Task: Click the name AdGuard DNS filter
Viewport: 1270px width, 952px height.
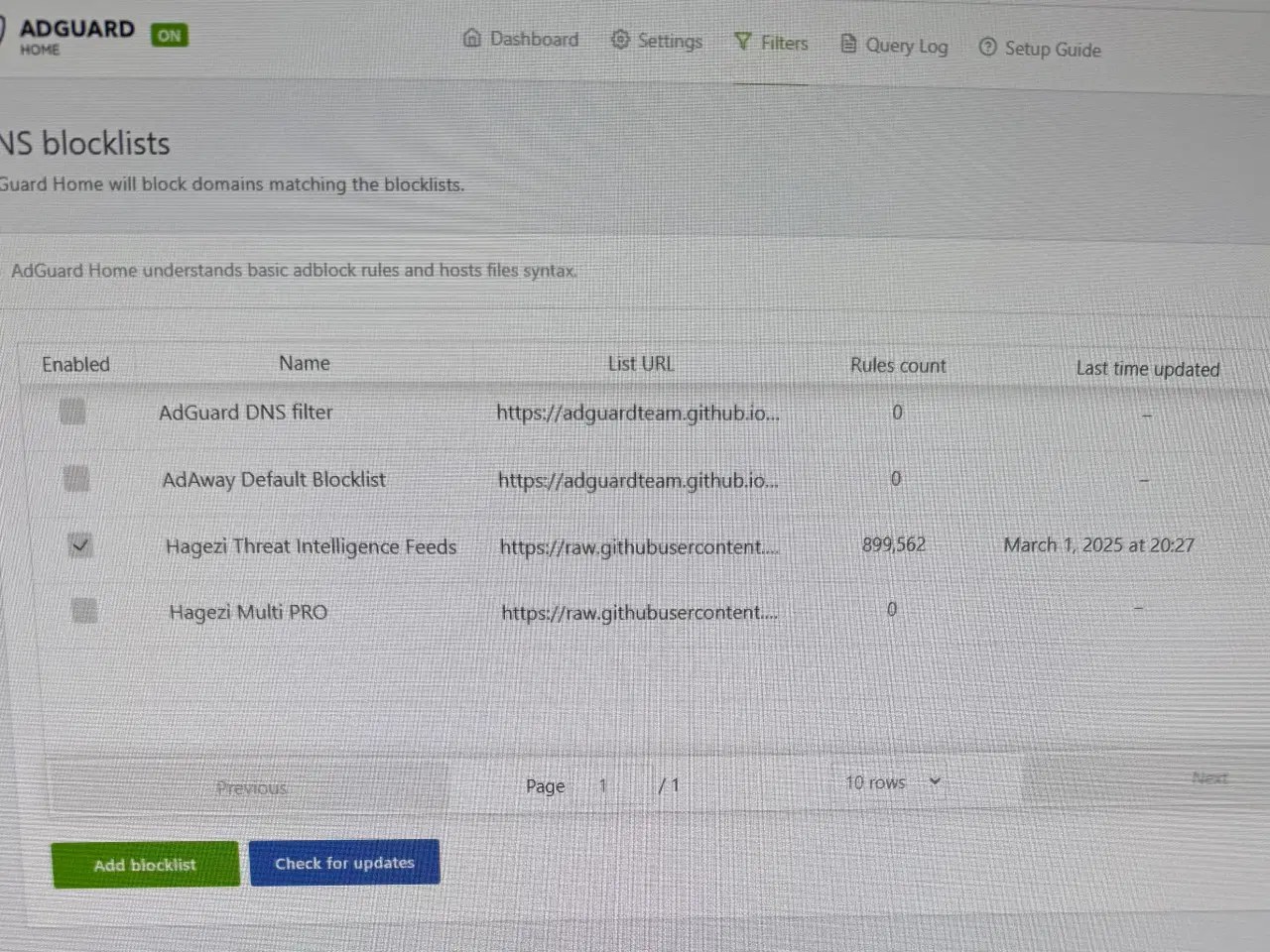Action: [x=246, y=412]
